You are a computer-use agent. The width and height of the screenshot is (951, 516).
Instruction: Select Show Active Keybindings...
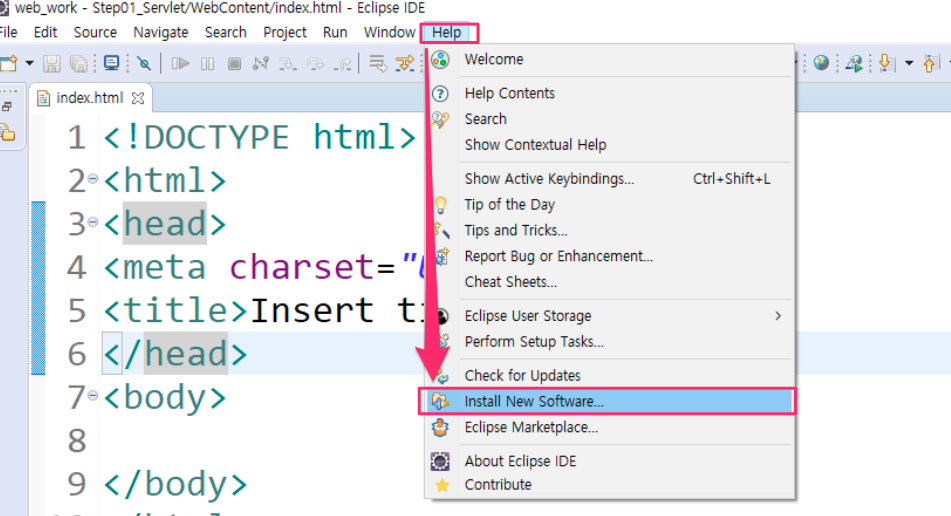click(610, 179)
